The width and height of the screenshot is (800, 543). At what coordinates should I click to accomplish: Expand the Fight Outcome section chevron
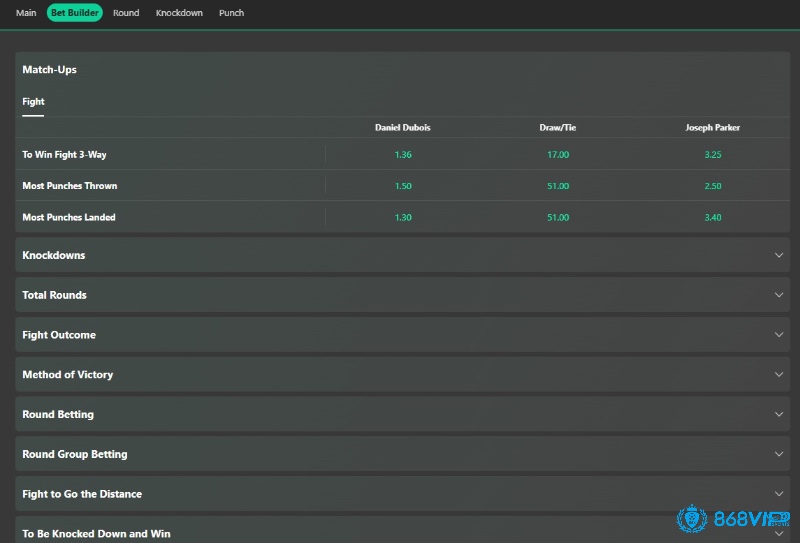point(779,335)
